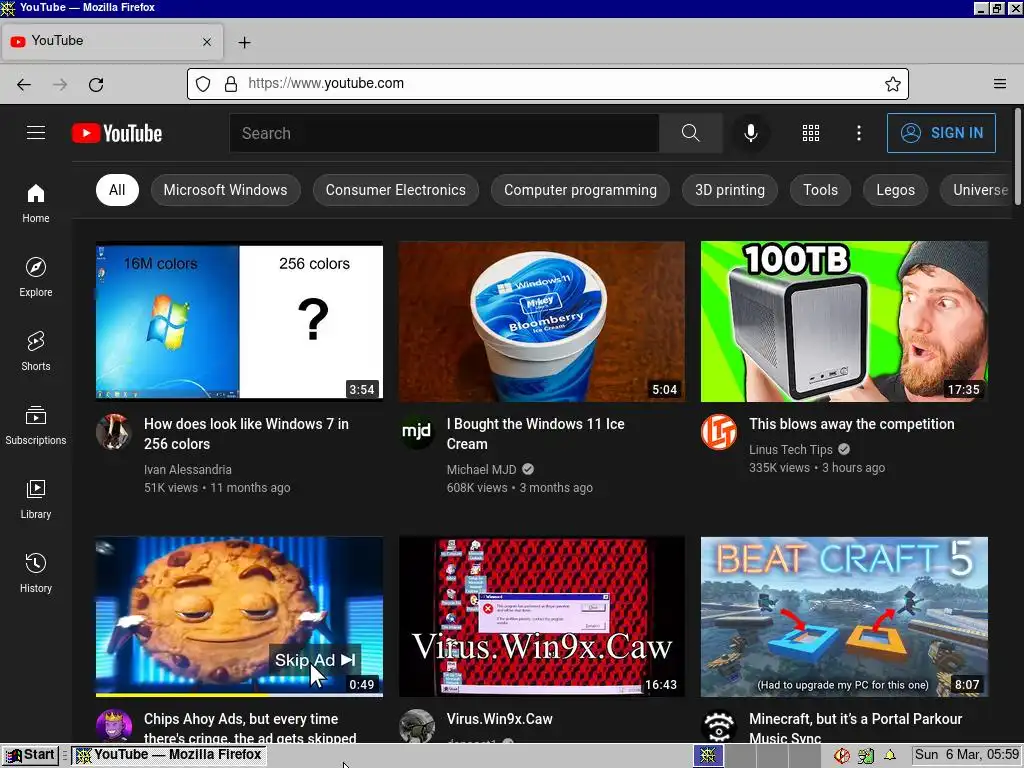Open Linus Tech Tips channel avatar
The height and width of the screenshot is (768, 1024).
pos(719,432)
